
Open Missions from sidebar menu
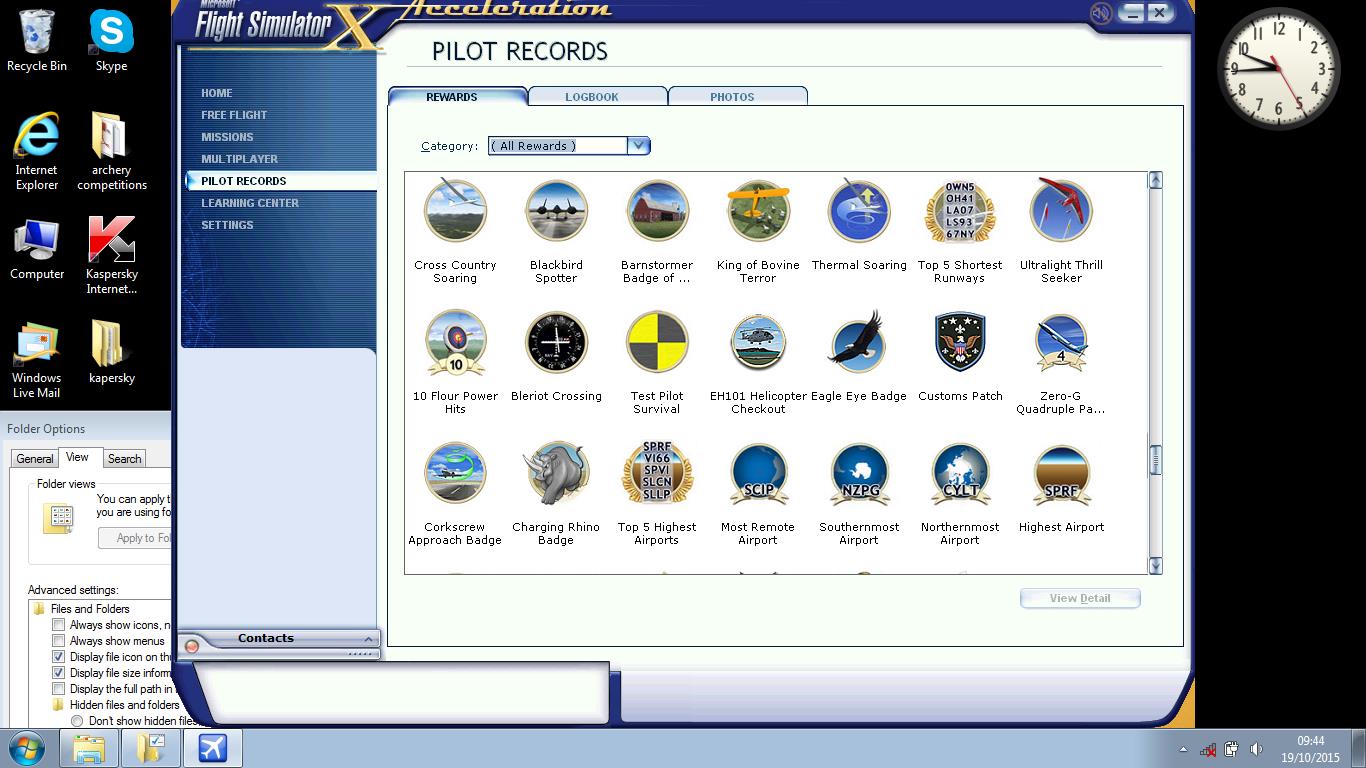227,137
